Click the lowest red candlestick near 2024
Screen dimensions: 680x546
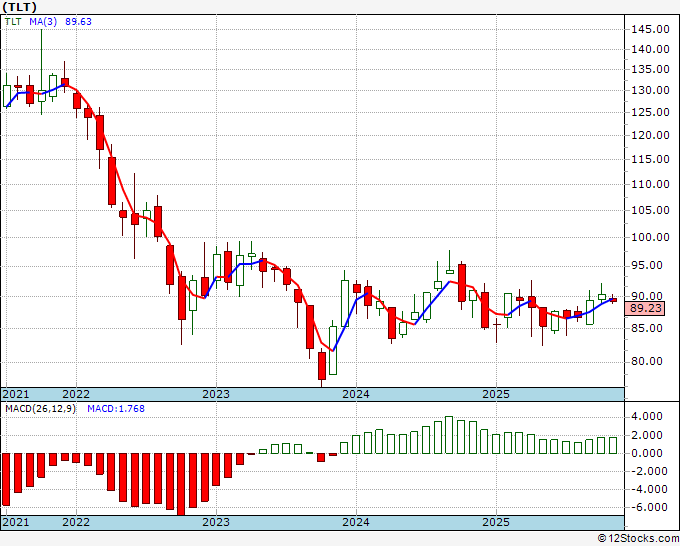[x=322, y=365]
